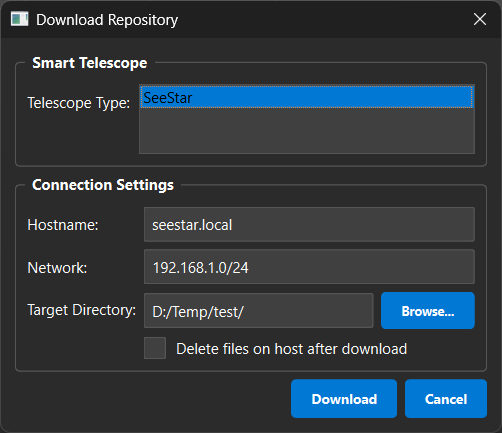Place cursor in the Target Directory field

258,311
